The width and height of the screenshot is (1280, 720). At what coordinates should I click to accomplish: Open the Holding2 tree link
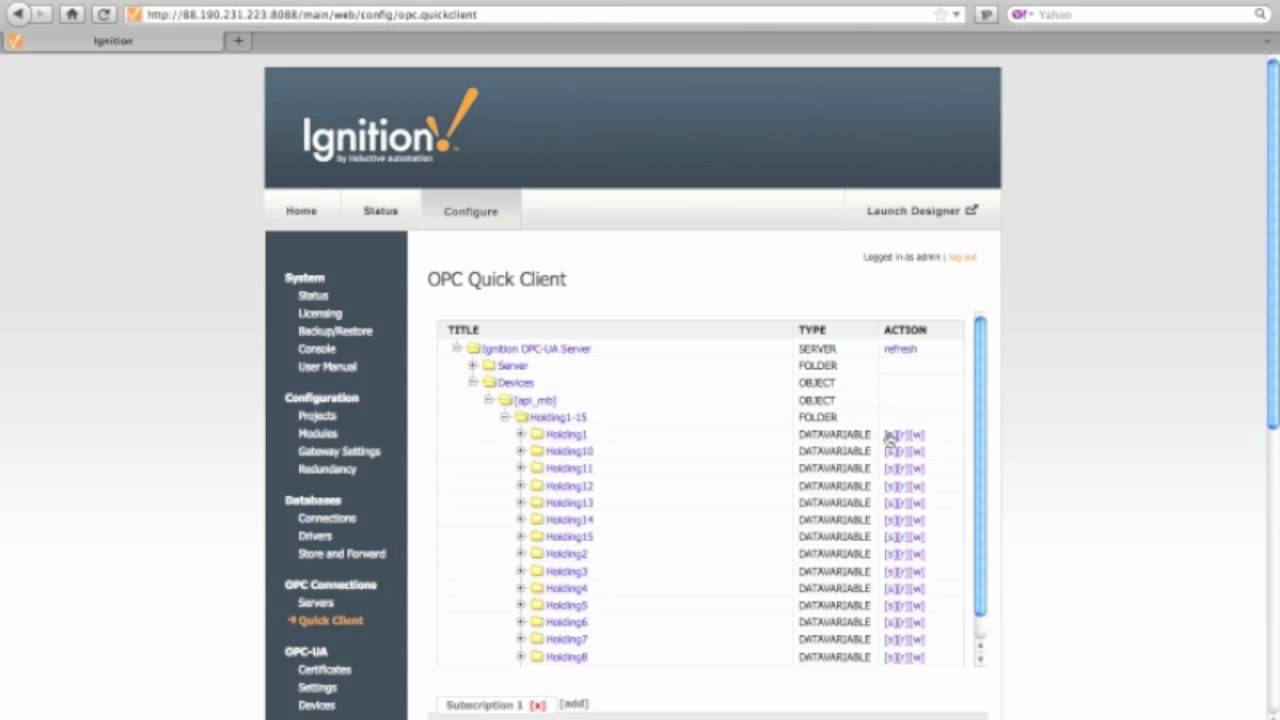pyautogui.click(x=566, y=553)
